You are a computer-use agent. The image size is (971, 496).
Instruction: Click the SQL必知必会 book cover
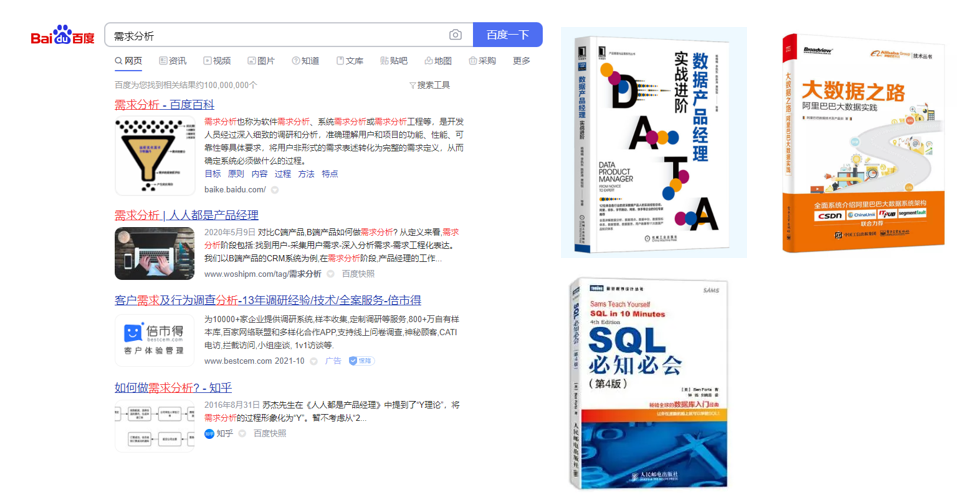click(648, 384)
